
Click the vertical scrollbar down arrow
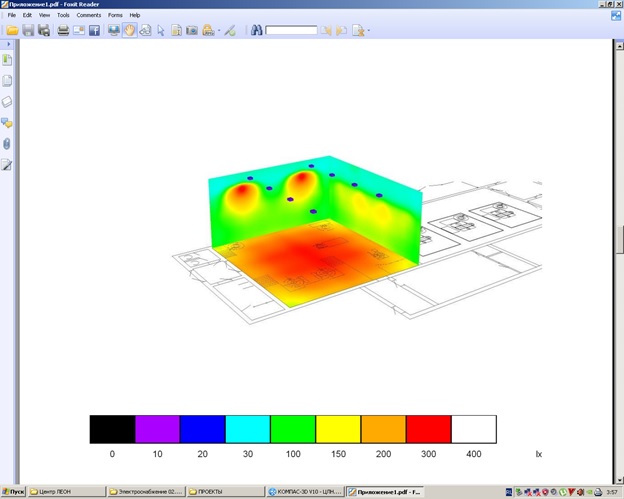pos(620,480)
